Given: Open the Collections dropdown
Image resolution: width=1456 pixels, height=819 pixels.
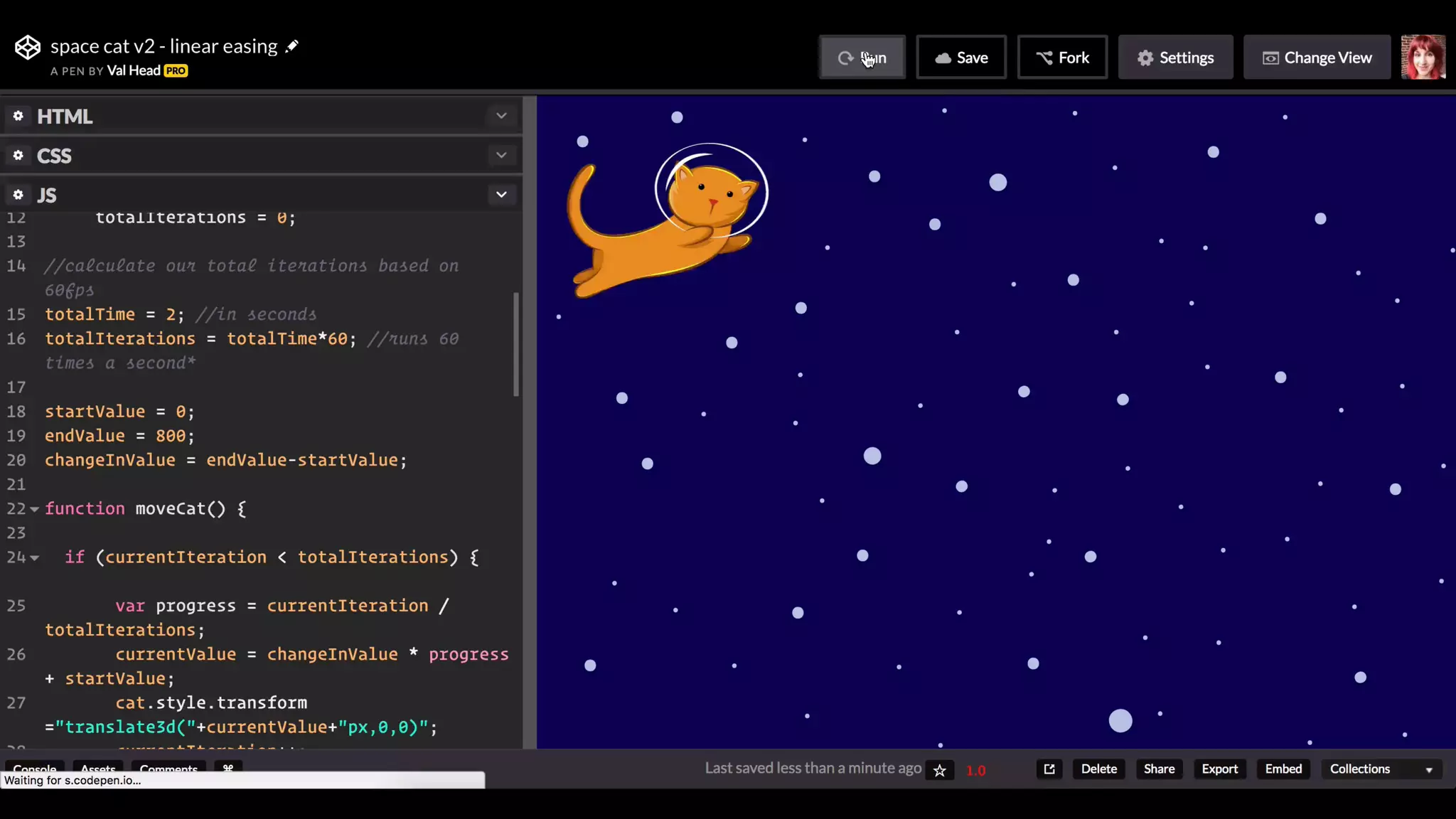Looking at the screenshot, I should pos(1381,769).
